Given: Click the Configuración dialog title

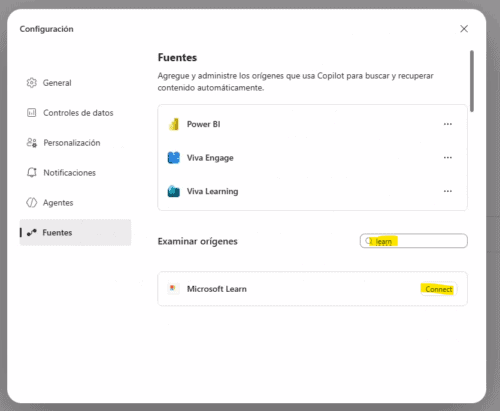Looking at the screenshot, I should coord(46,29).
